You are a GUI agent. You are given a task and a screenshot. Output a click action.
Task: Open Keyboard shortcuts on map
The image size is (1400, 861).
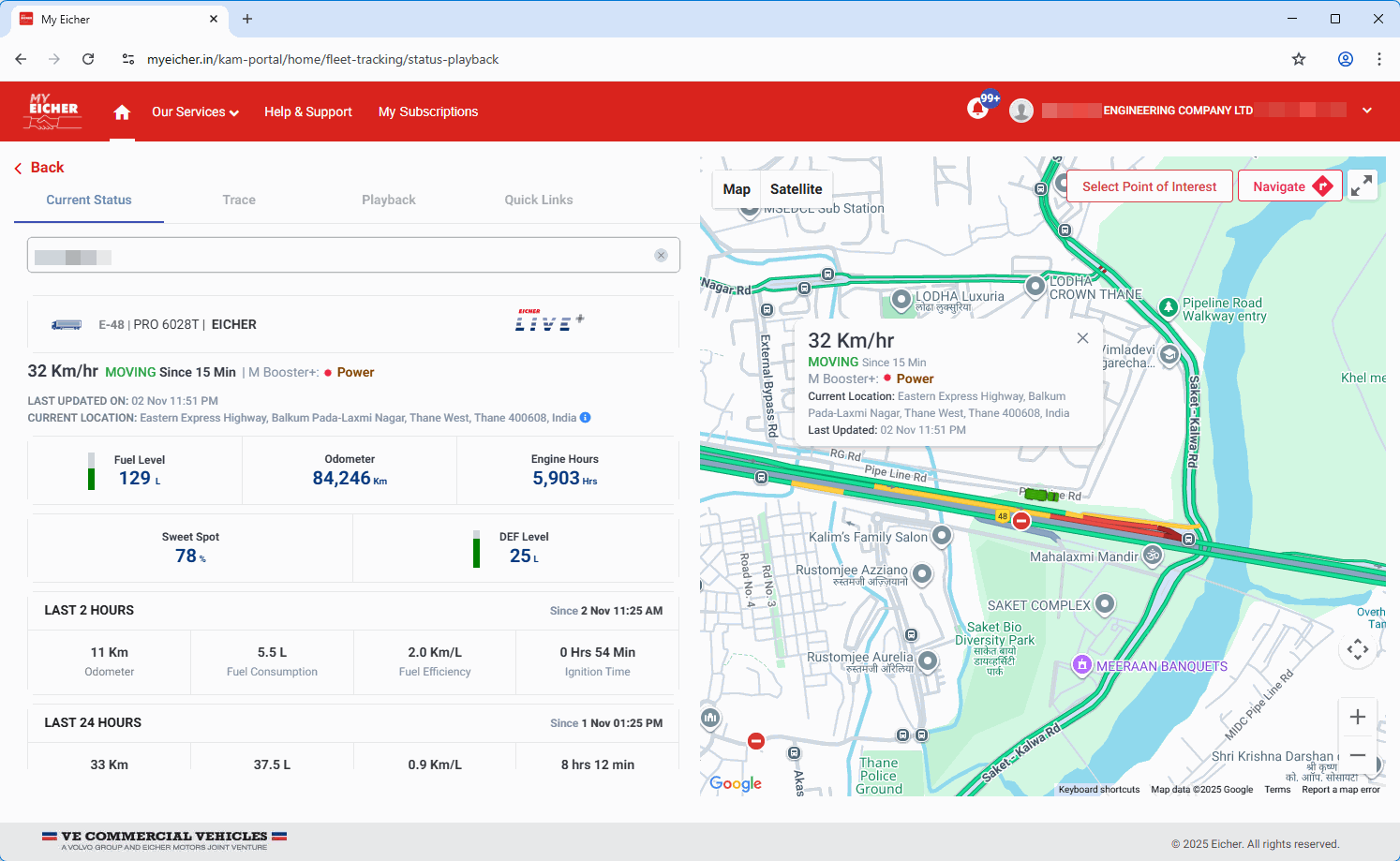click(x=1099, y=790)
